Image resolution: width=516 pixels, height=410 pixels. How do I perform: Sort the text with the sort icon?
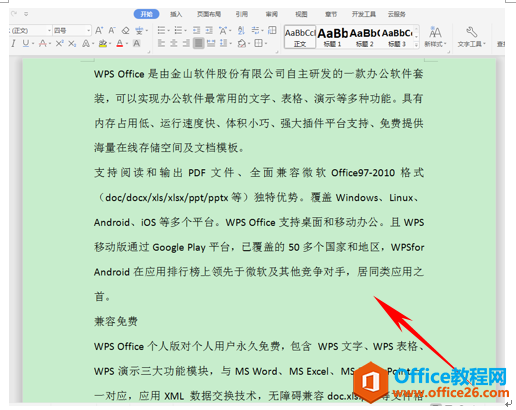point(241,31)
